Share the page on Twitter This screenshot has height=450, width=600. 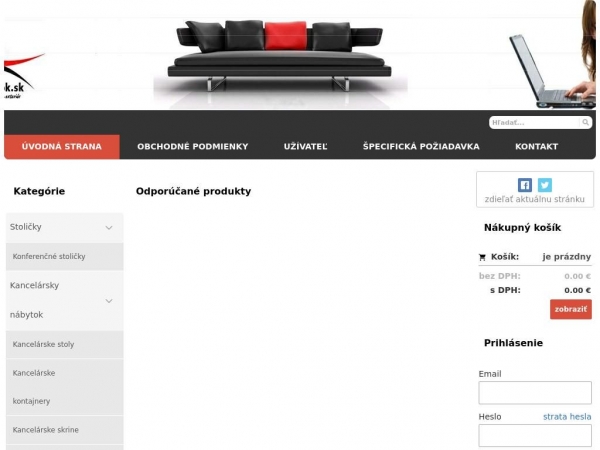tap(545, 185)
